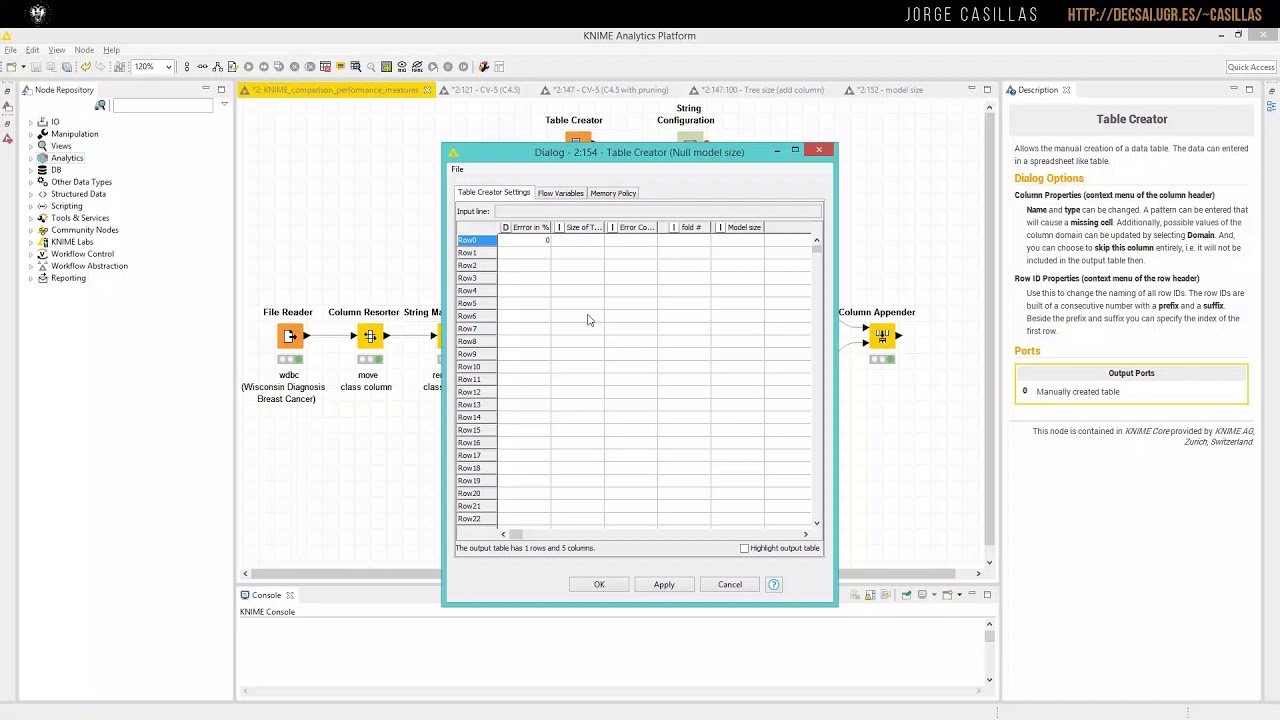The height and width of the screenshot is (720, 1280).
Task: Click the Cancel button
Action: 729,584
